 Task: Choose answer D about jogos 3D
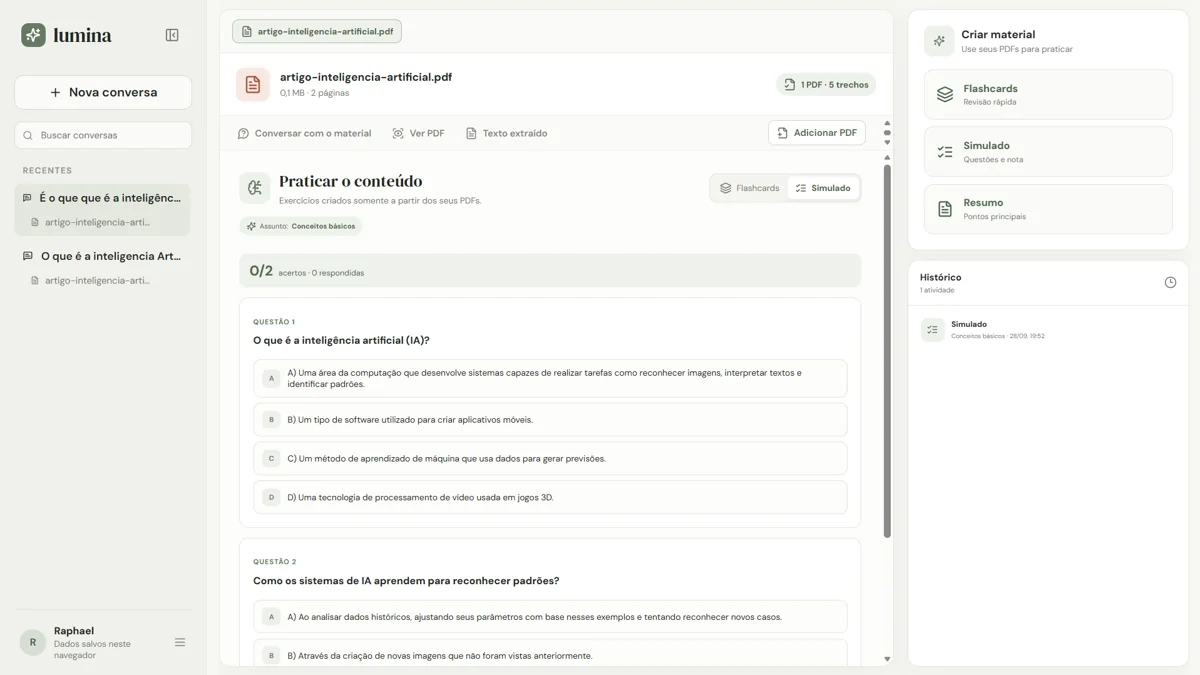tap(550, 497)
